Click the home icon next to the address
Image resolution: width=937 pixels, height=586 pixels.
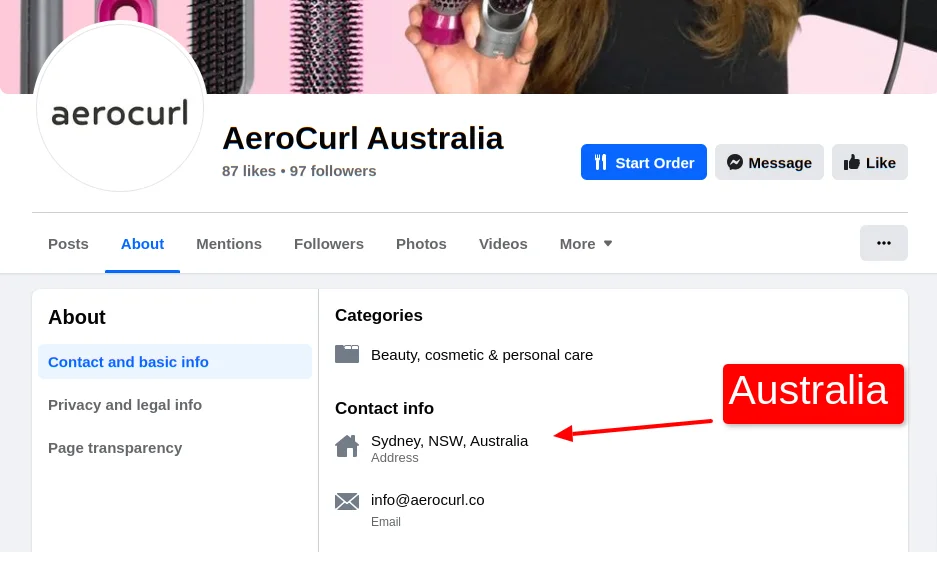pyautogui.click(x=347, y=446)
